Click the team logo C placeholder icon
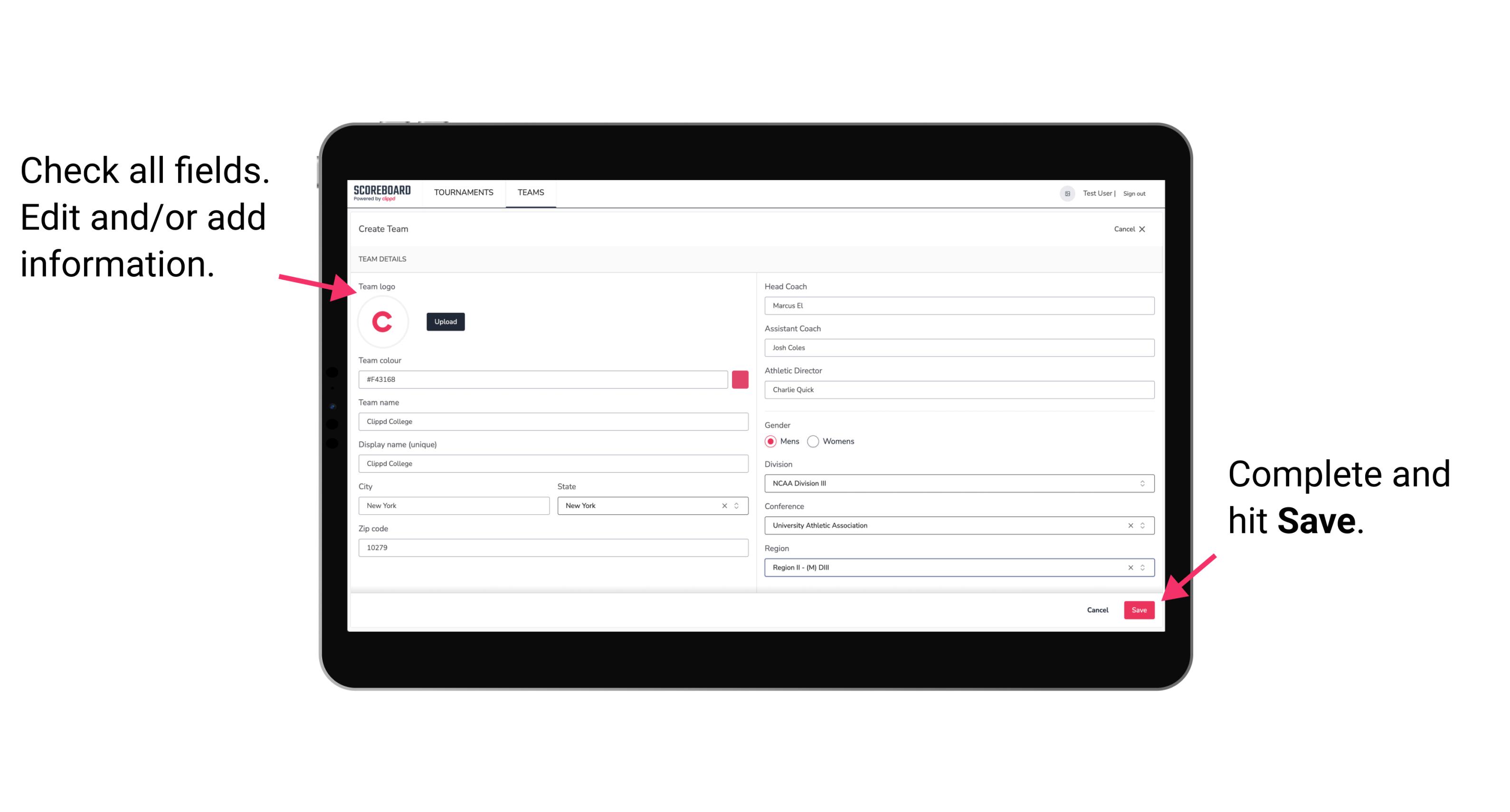The image size is (1510, 812). (383, 321)
